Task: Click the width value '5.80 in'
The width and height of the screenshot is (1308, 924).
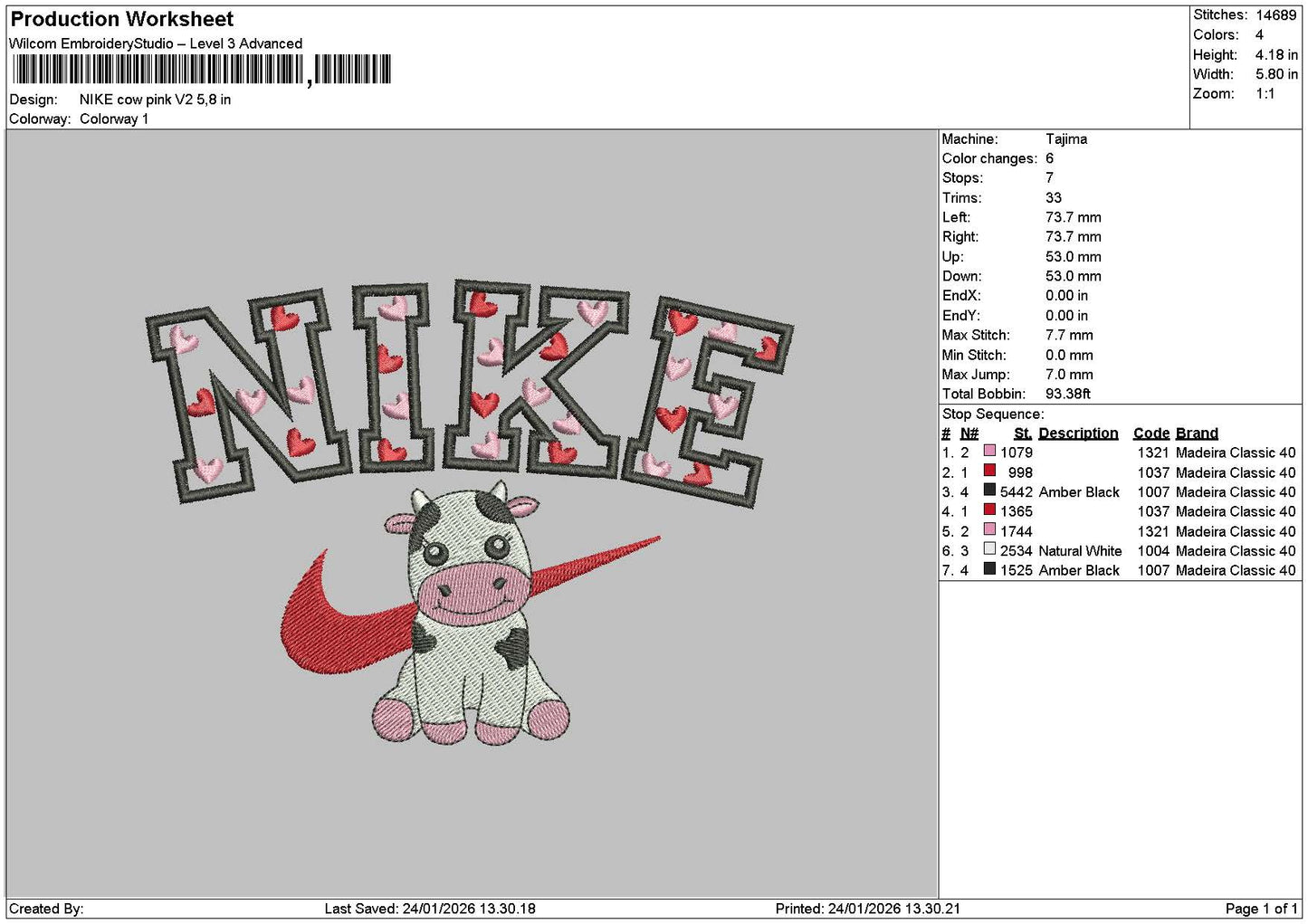Action: click(x=1276, y=74)
